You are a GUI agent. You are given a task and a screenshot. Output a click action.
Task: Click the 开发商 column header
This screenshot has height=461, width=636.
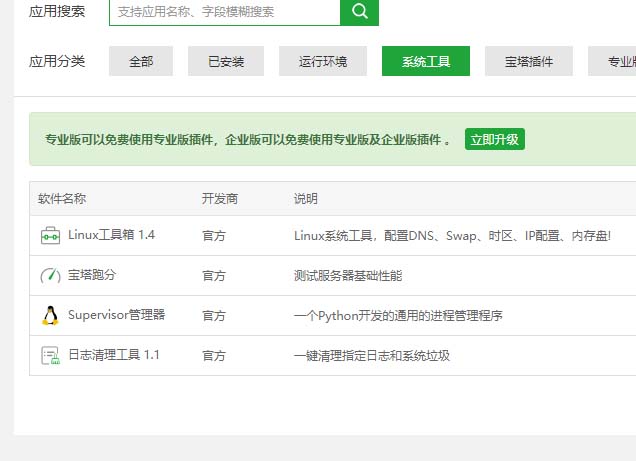tap(220, 199)
